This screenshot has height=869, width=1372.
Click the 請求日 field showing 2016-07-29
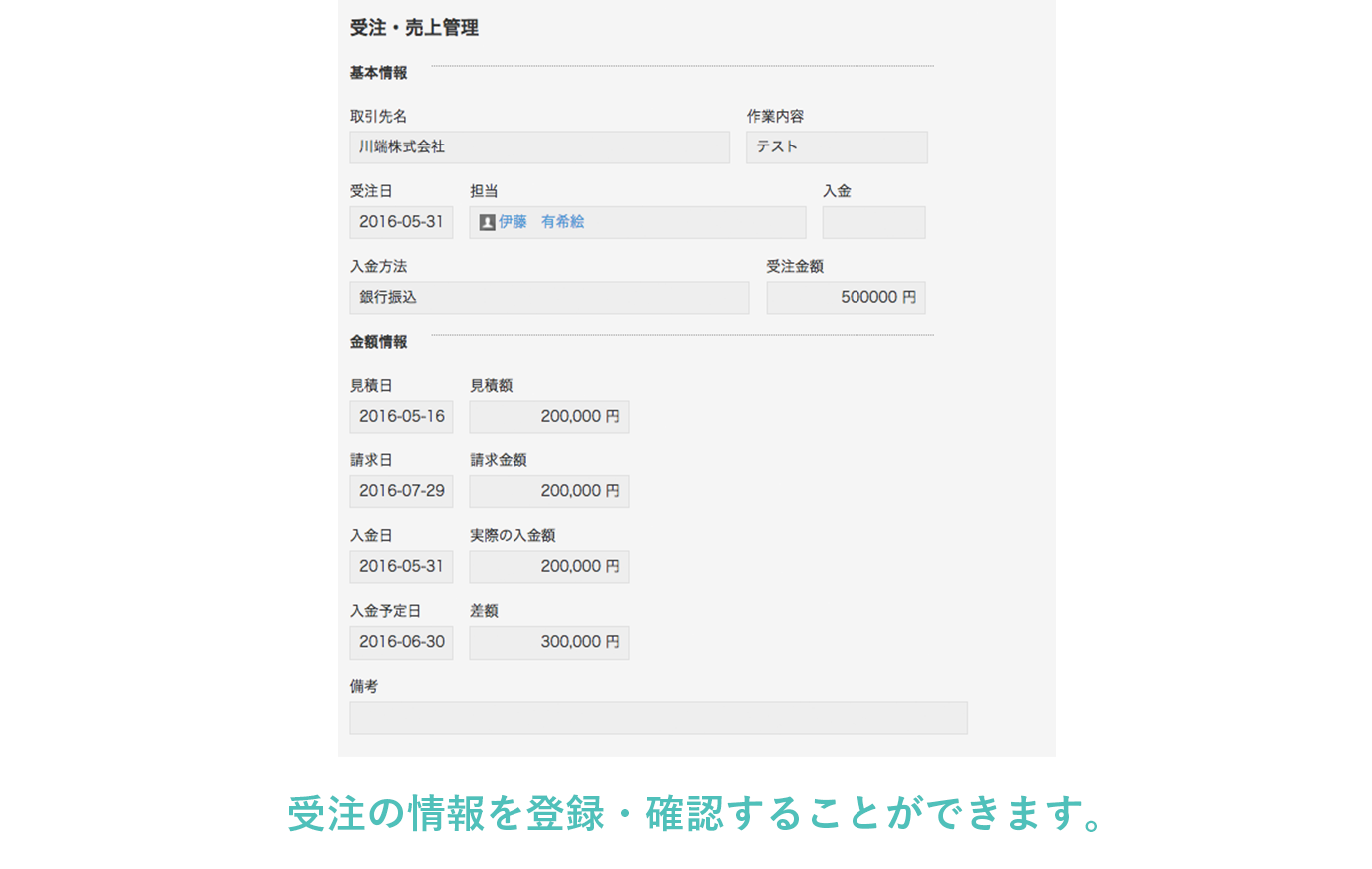[x=401, y=491]
